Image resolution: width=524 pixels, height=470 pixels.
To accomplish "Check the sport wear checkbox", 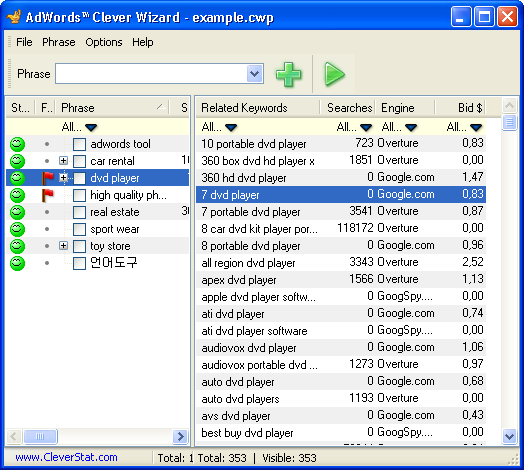I will [79, 230].
